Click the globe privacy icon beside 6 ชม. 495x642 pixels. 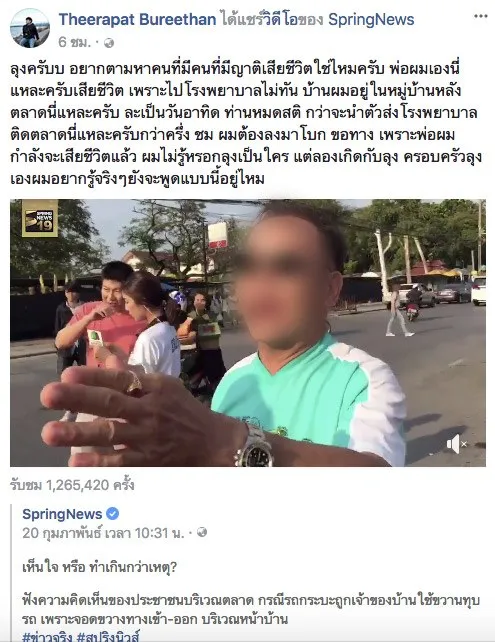point(109,43)
